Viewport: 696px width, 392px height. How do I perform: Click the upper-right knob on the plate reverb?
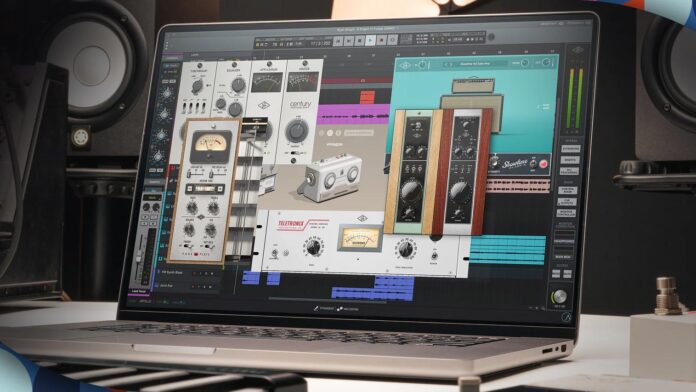pos(214,208)
